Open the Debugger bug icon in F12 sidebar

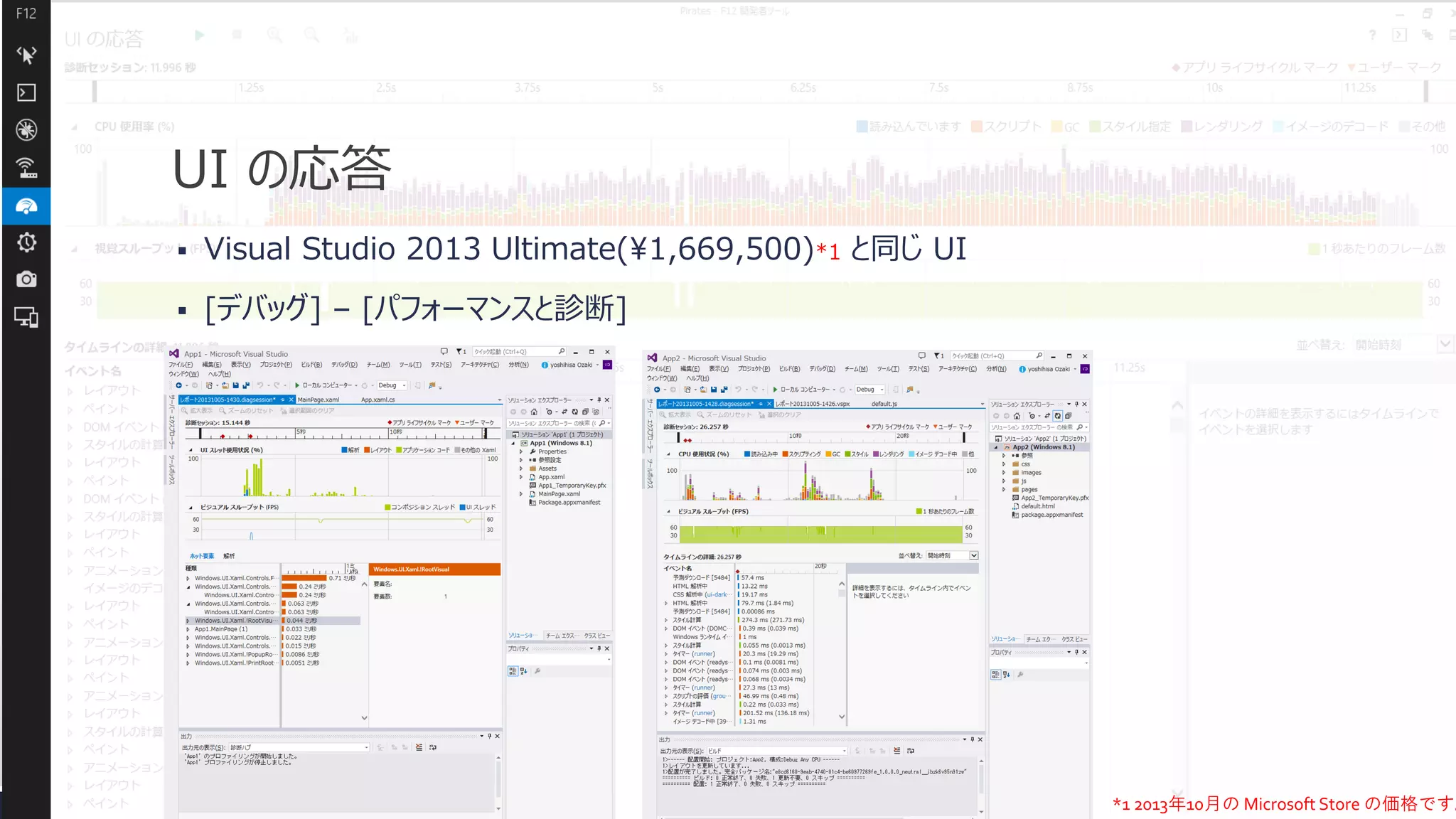pyautogui.click(x=26, y=130)
